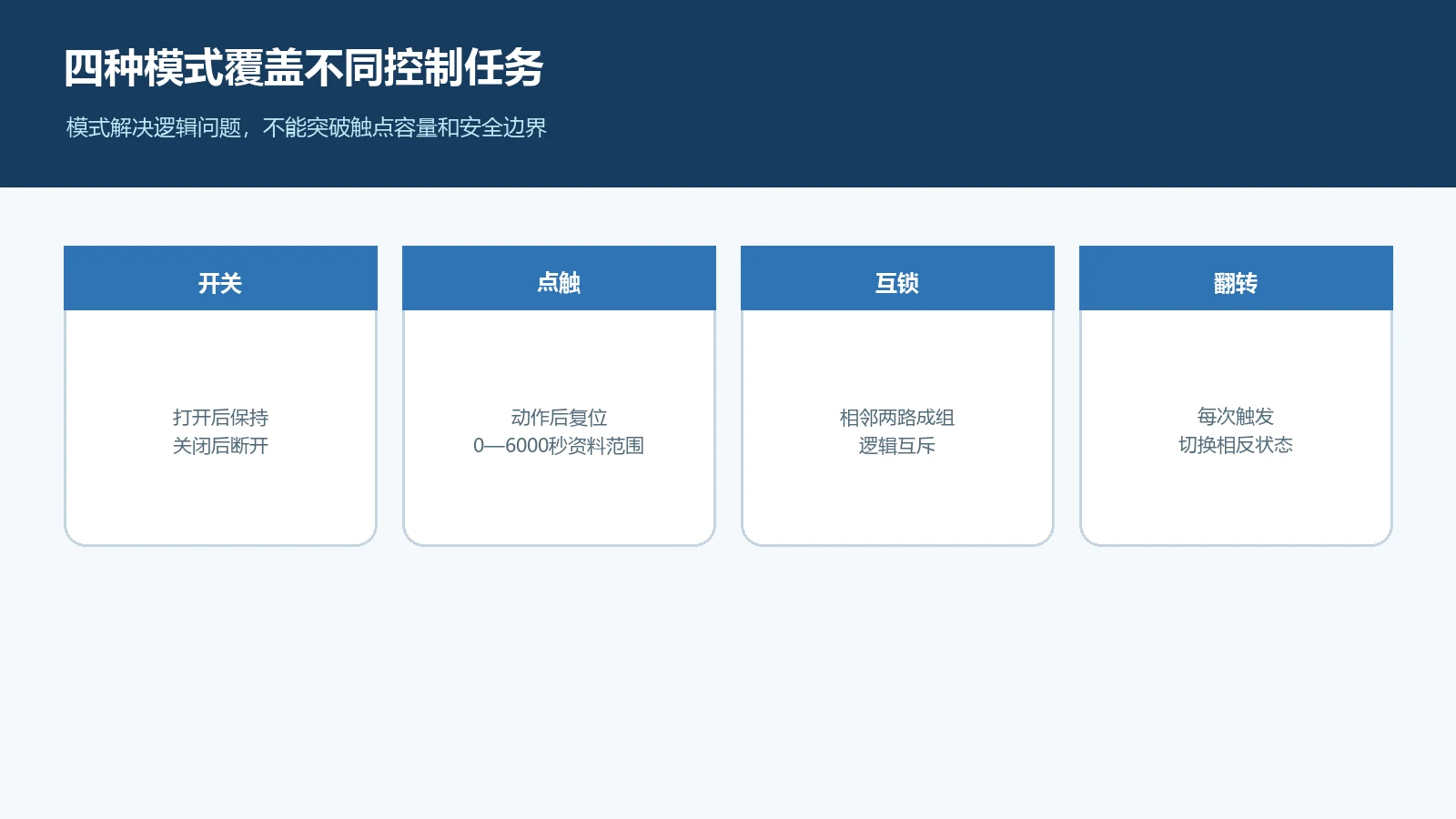Select the text 0—6000秒资料范围

click(x=559, y=446)
